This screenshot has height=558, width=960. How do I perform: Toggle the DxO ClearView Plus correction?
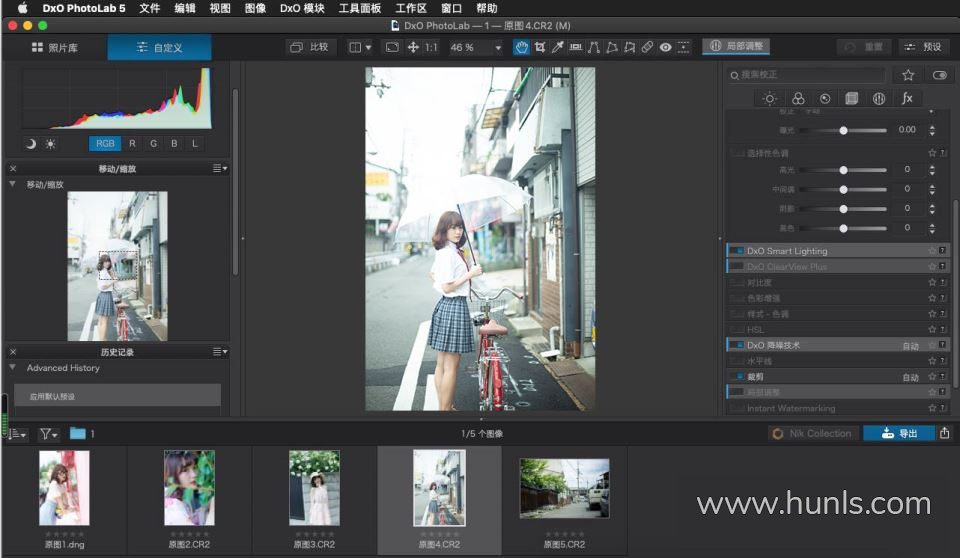(737, 266)
